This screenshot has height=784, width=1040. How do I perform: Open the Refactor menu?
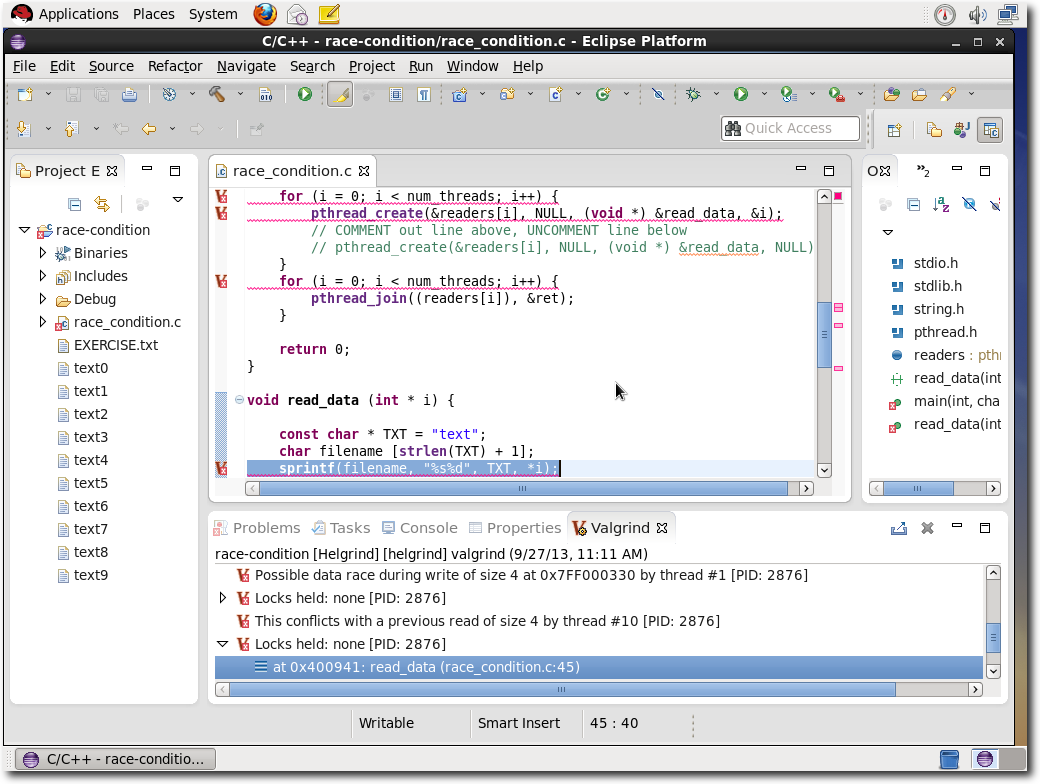pyautogui.click(x=175, y=66)
